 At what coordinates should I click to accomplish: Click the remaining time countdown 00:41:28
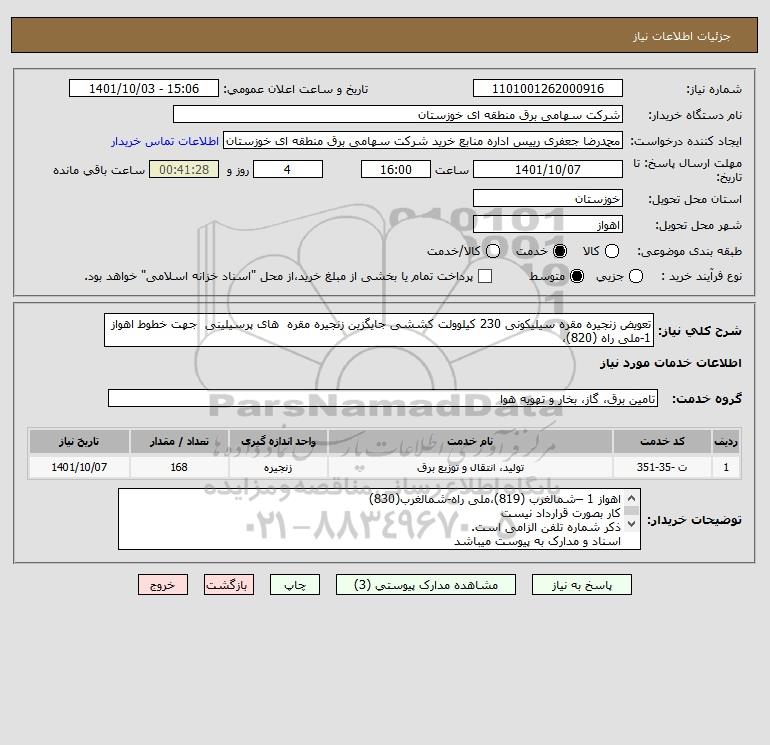[x=184, y=170]
